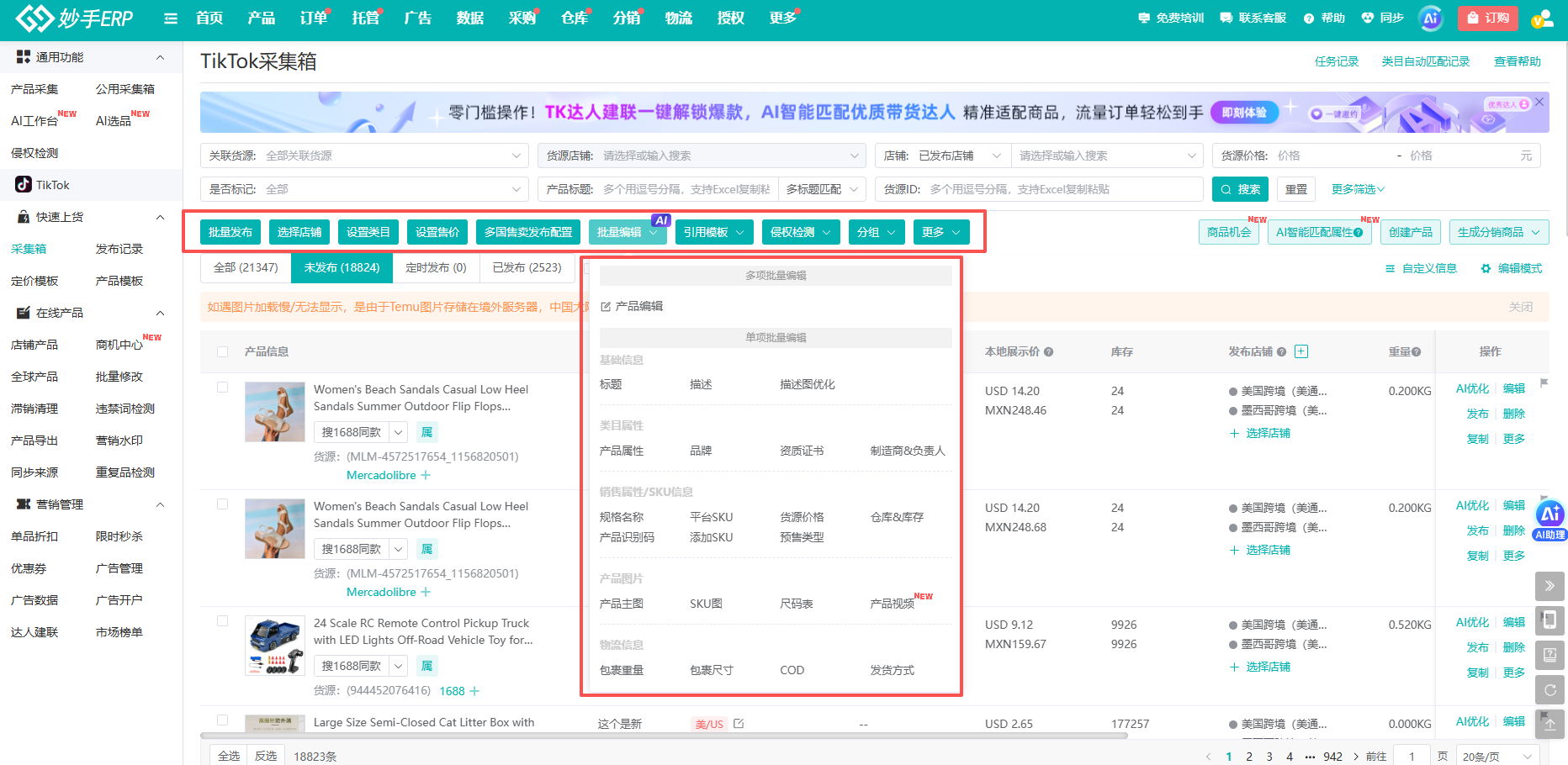Click the edit icon next to 美/US
The width and height of the screenshot is (1568, 765).
pyautogui.click(x=739, y=723)
